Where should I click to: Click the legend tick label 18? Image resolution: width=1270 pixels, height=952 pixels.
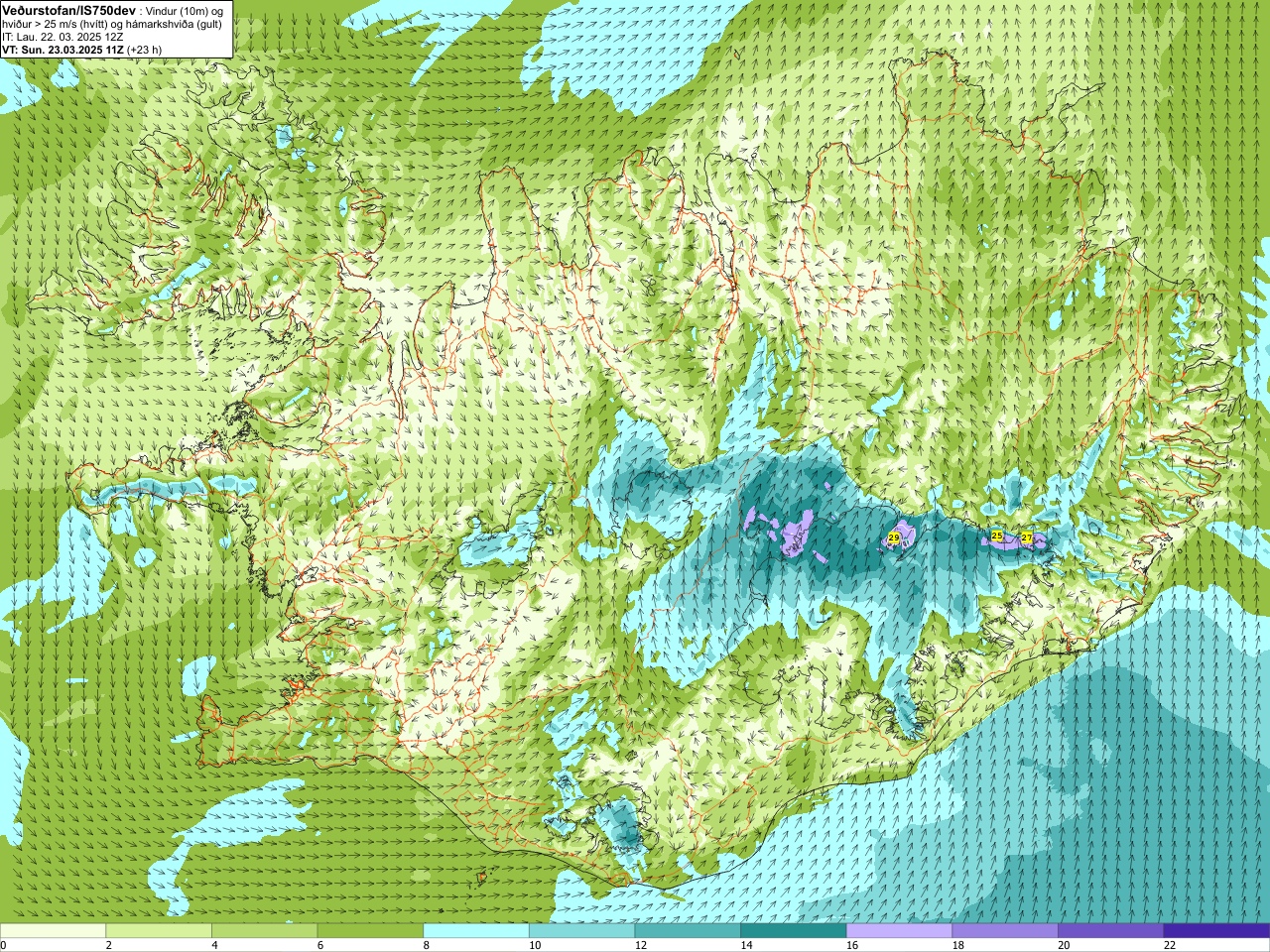point(958,945)
